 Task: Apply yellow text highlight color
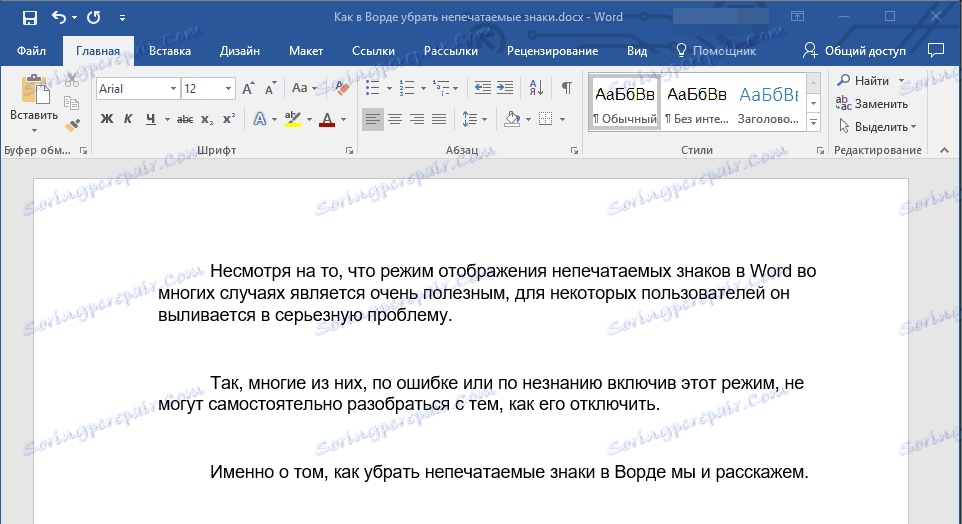tap(293, 119)
